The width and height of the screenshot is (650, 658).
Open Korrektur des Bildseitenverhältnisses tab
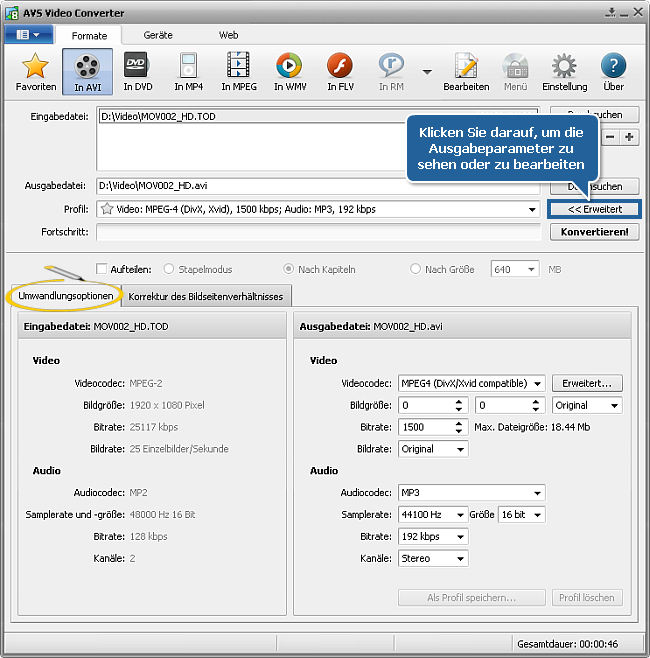[x=206, y=296]
